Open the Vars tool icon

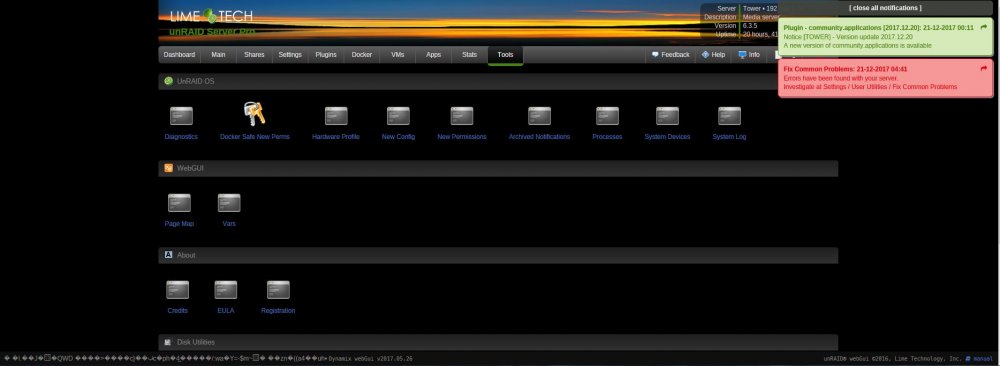tap(229, 203)
